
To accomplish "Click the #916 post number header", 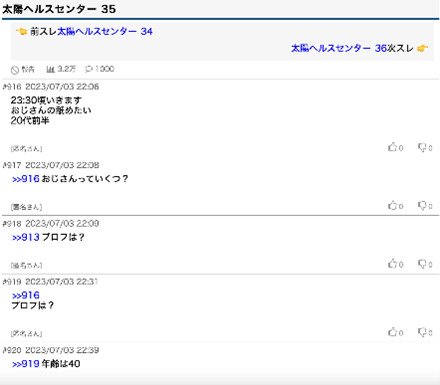I will [x=12, y=87].
